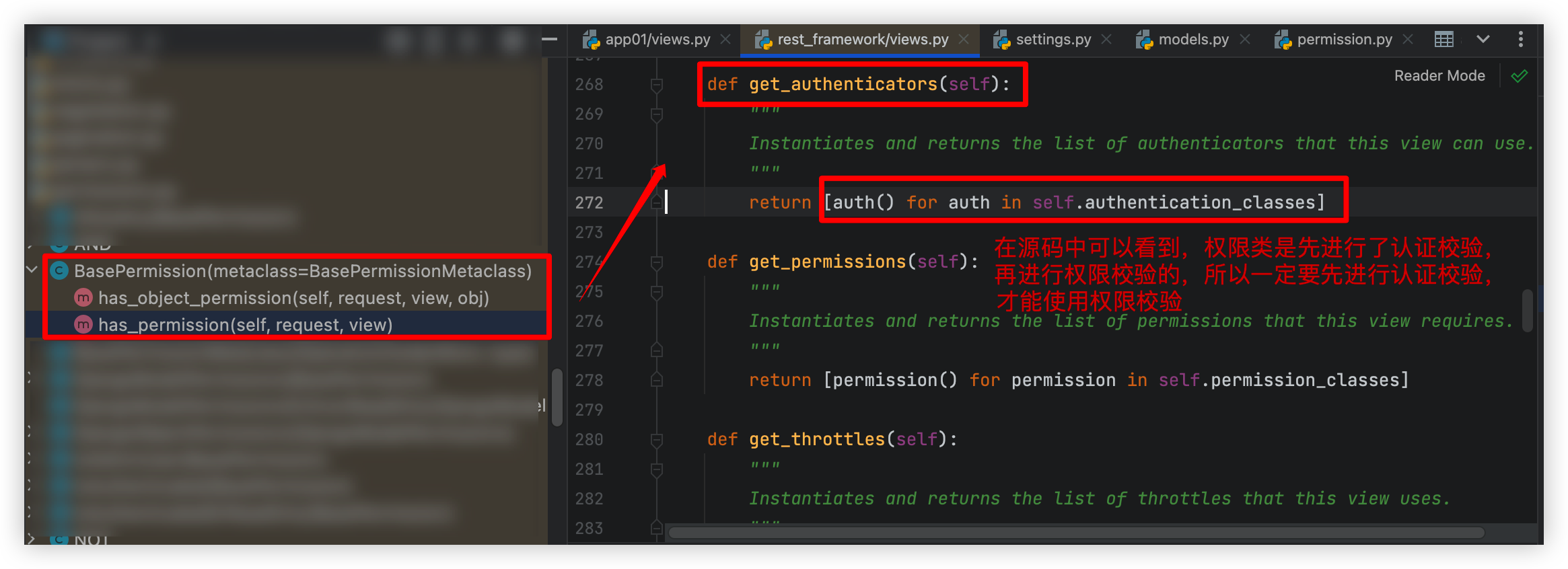
Task: Fold get_permissions method at line 274
Action: (x=657, y=262)
